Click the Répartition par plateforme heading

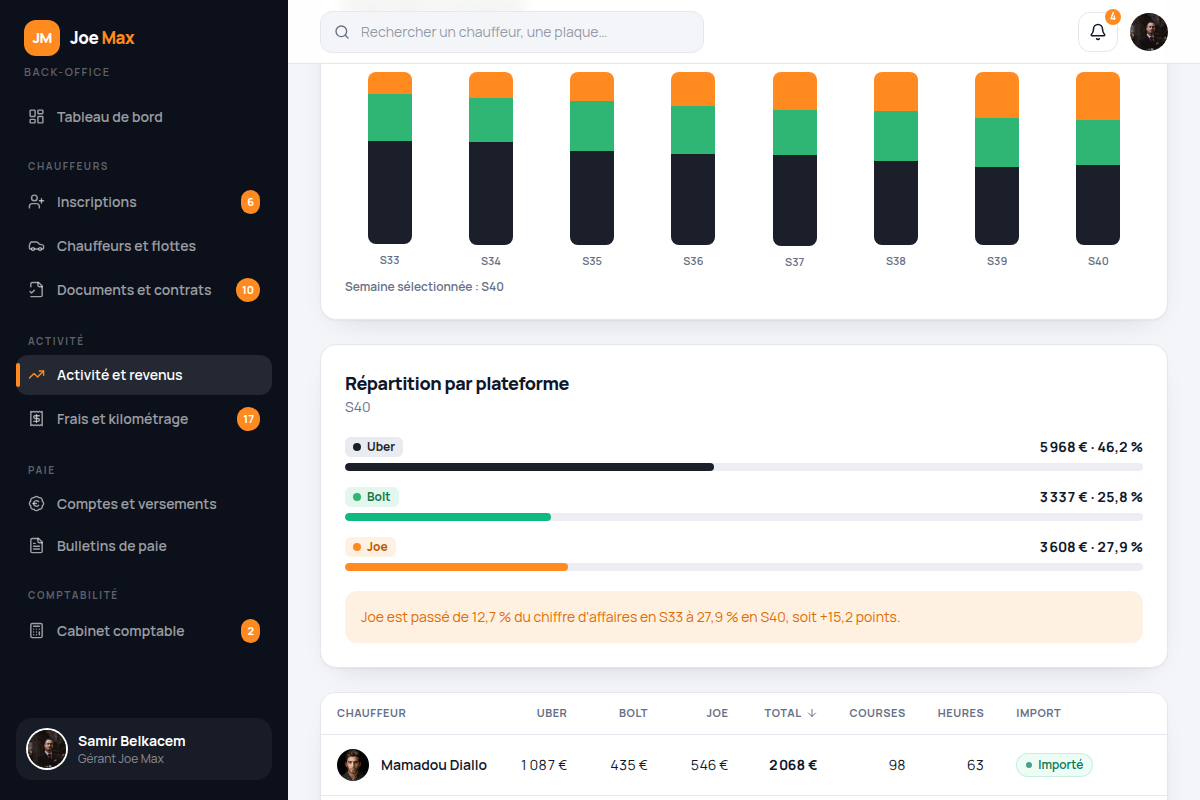(x=457, y=384)
